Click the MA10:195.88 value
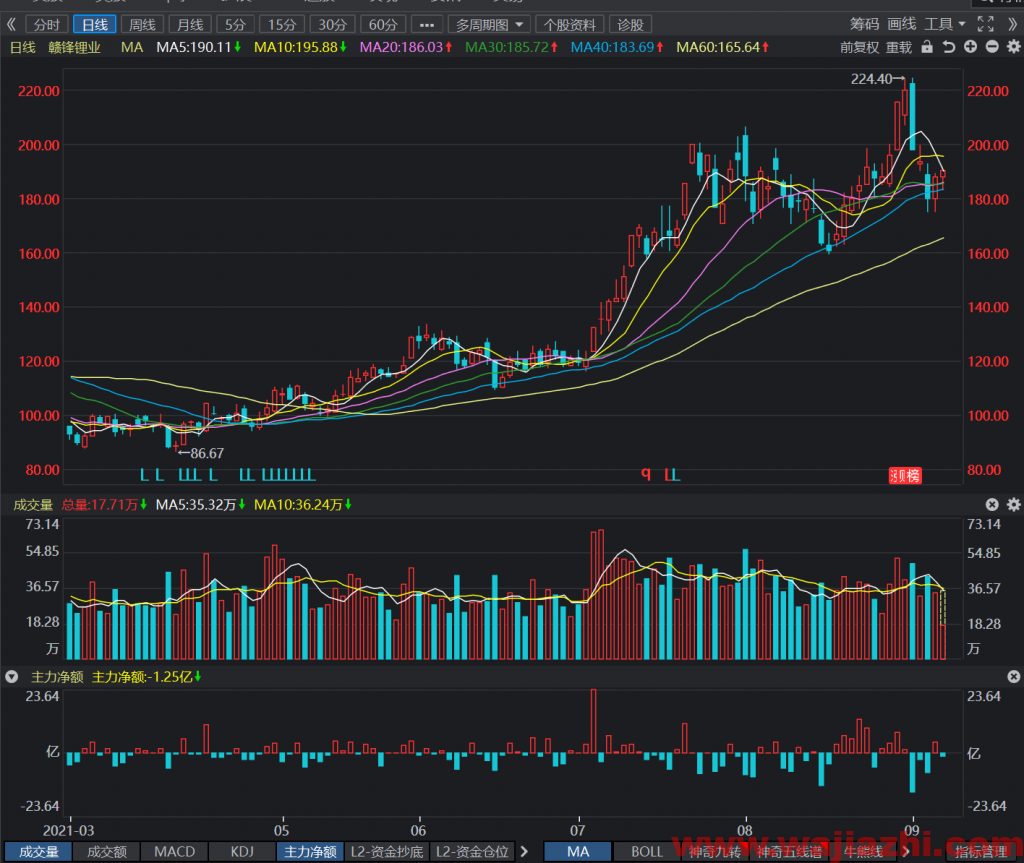The width and height of the screenshot is (1024, 863). [300, 47]
